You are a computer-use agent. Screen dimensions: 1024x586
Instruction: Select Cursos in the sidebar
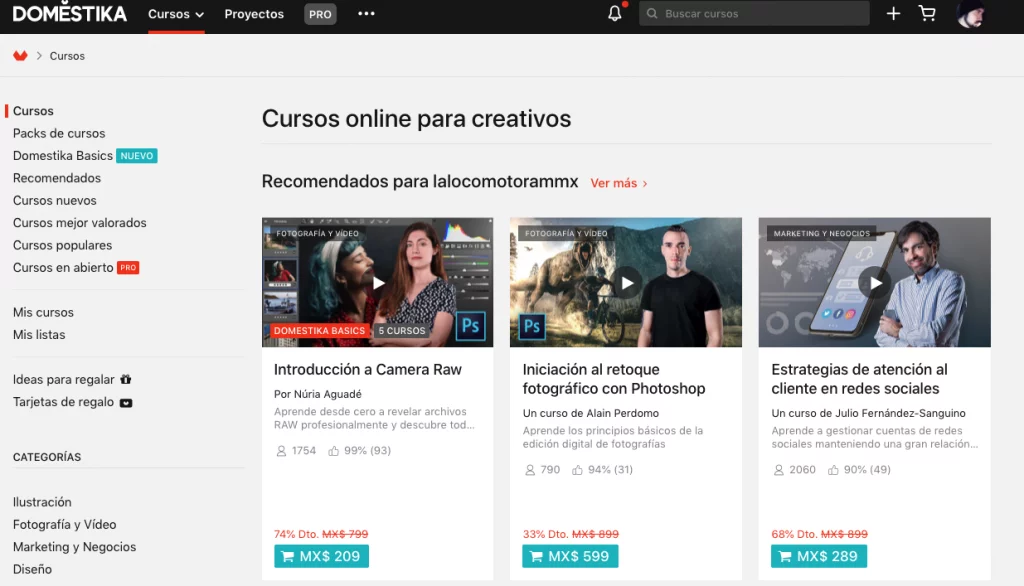33,110
